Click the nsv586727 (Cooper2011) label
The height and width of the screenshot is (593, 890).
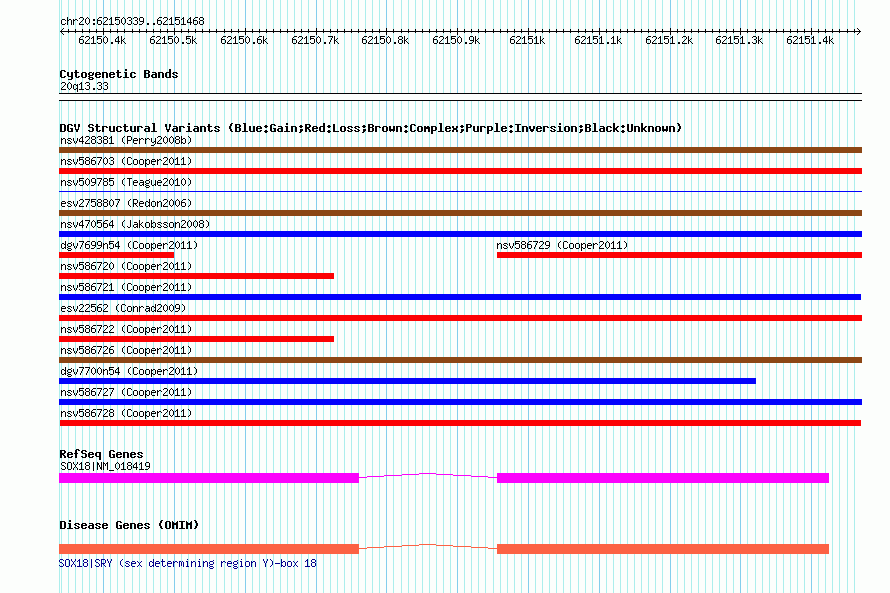tap(126, 392)
